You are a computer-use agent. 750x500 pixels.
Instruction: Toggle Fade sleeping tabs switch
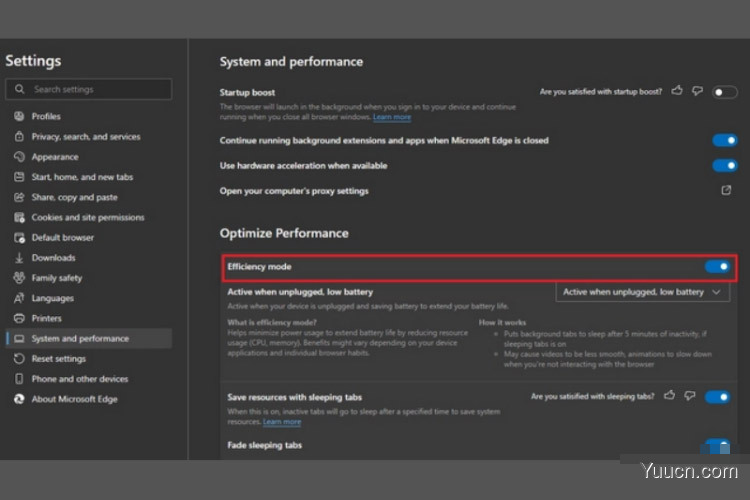click(x=717, y=445)
